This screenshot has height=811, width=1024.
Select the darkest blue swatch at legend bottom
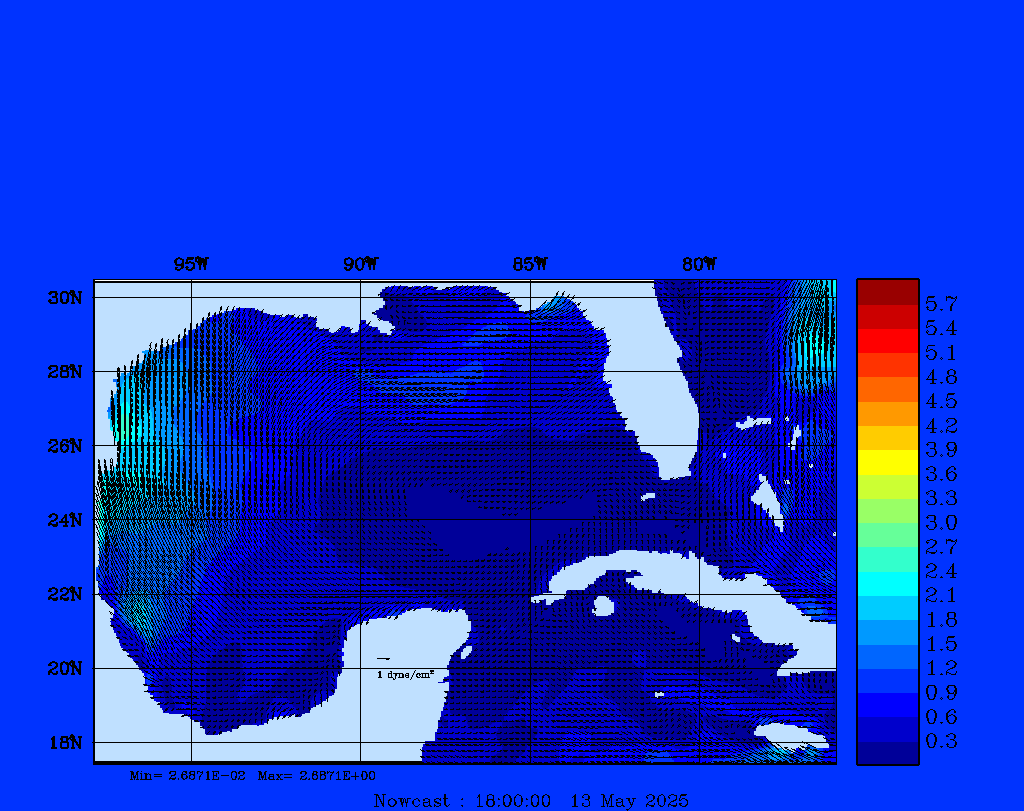887,753
